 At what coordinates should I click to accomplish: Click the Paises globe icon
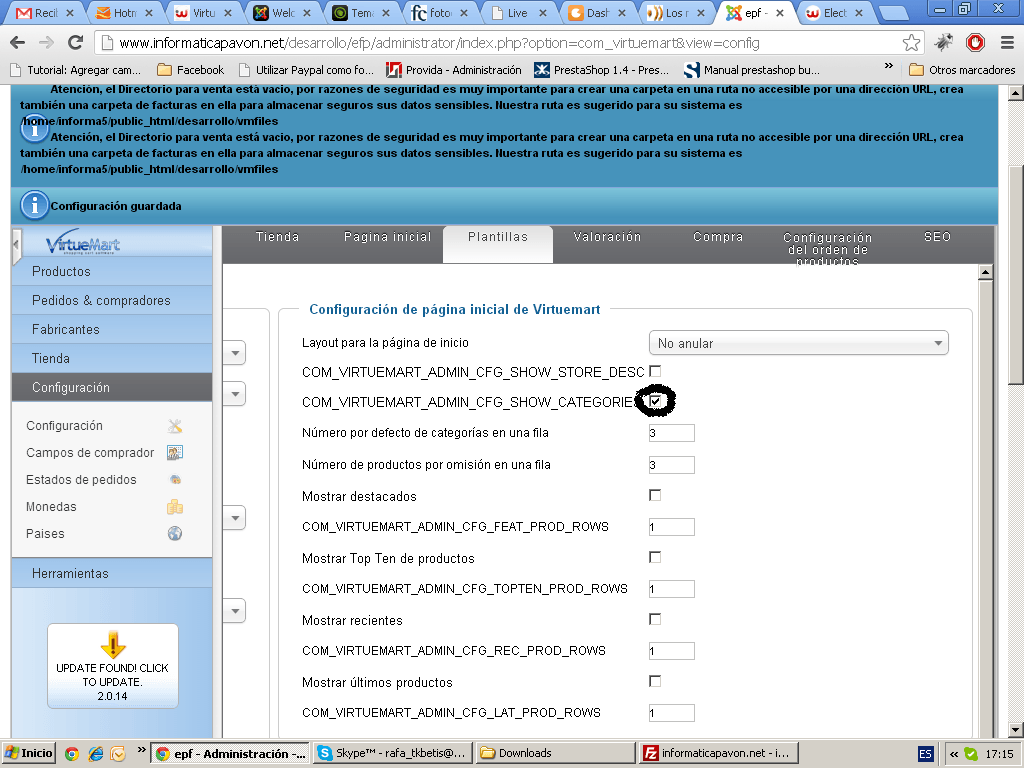[x=174, y=534]
